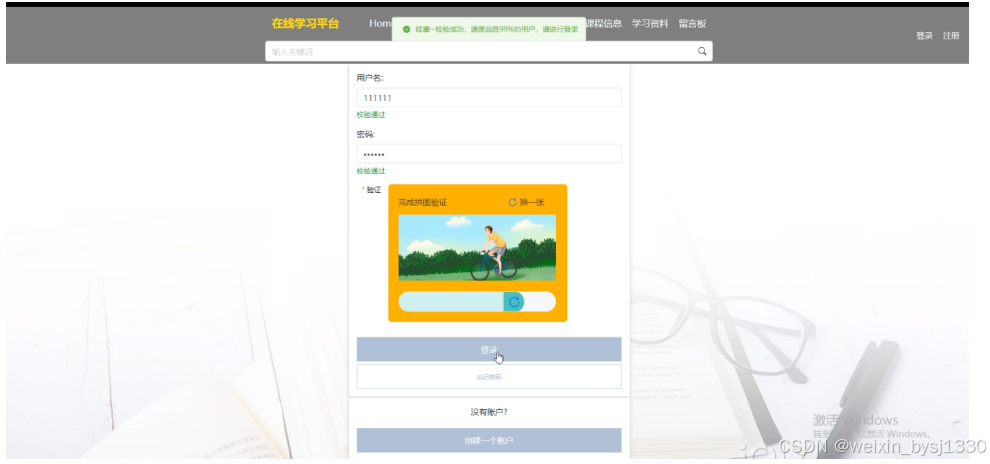Image resolution: width=990 pixels, height=464 pixels.
Task: Click the blue 登录 submit button
Action: (x=489, y=349)
